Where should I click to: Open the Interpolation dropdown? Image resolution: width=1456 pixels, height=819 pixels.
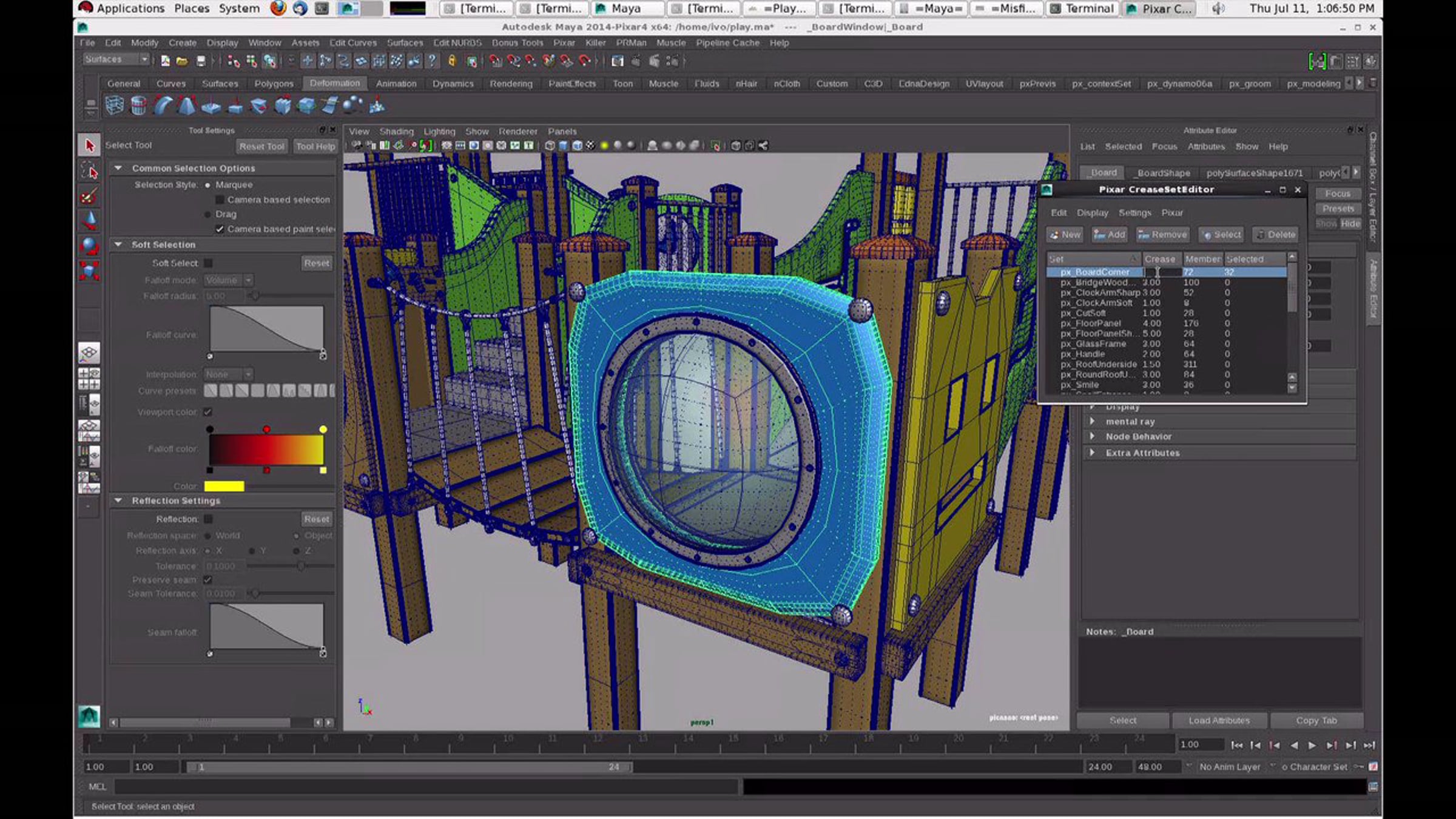point(228,374)
